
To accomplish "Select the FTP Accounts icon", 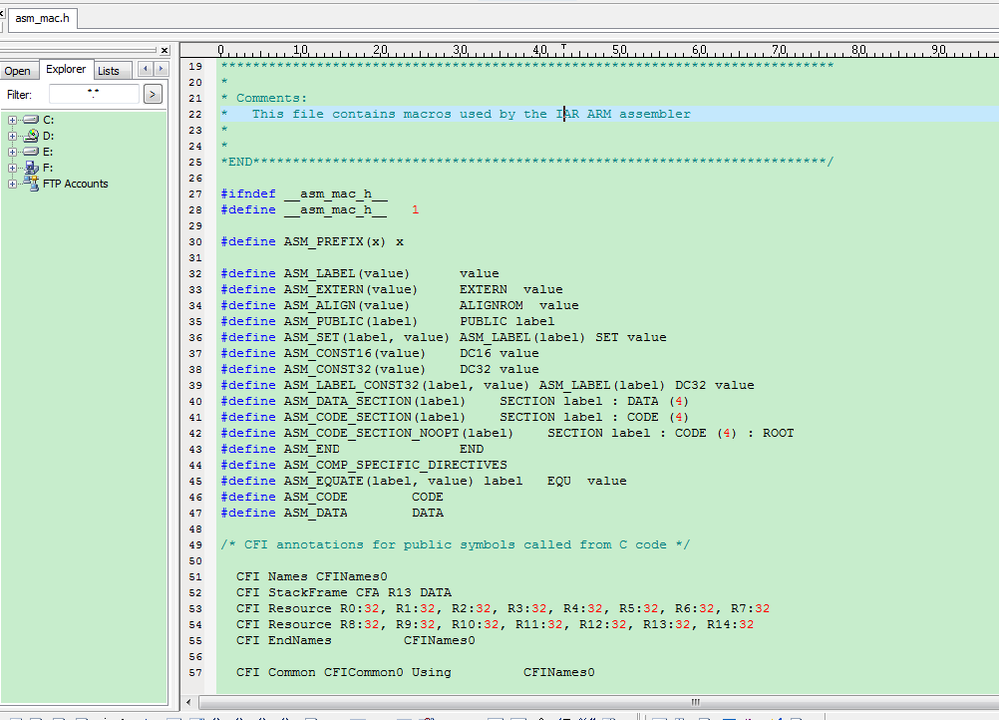I will tap(31, 183).
